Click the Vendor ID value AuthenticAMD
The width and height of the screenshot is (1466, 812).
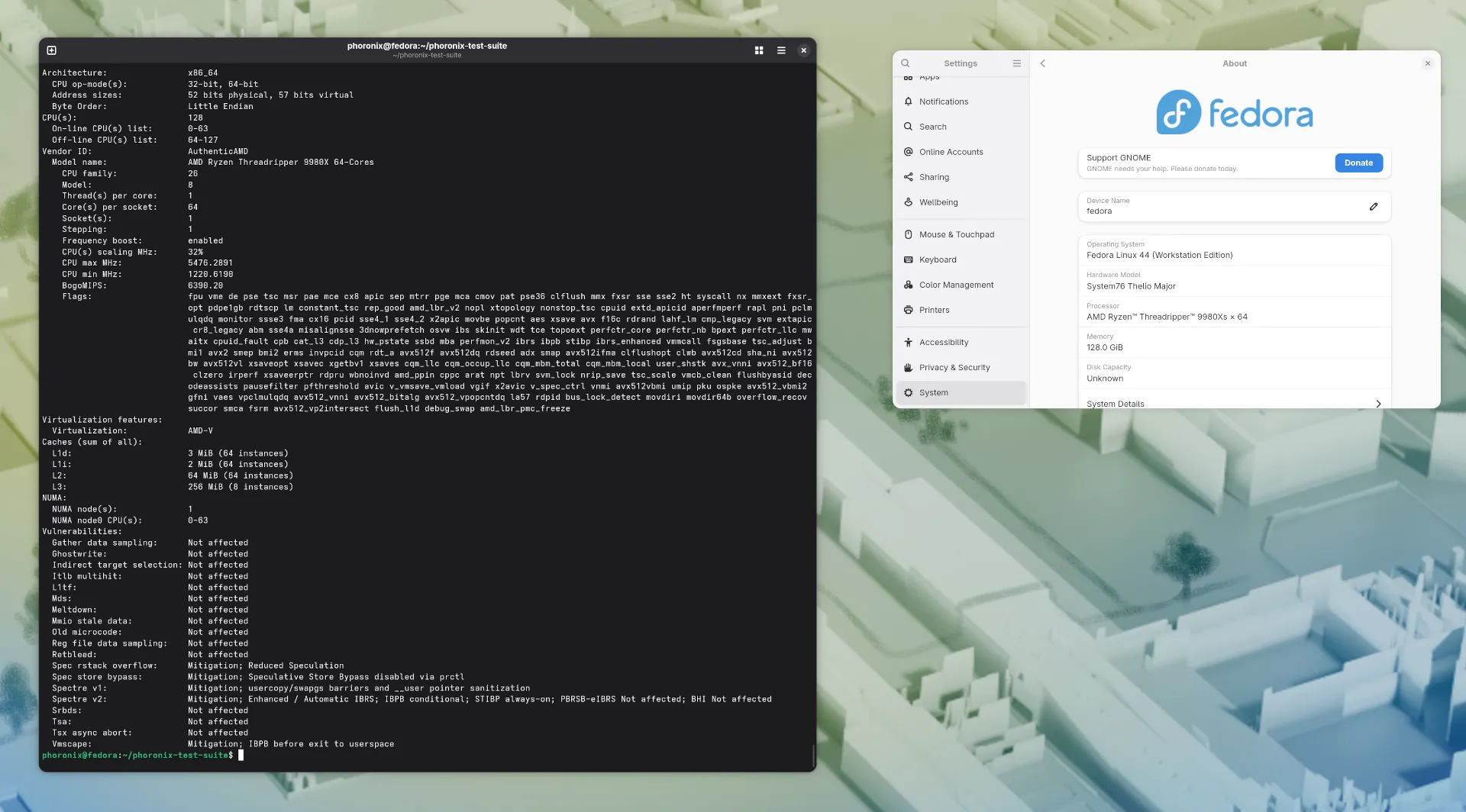(218, 151)
